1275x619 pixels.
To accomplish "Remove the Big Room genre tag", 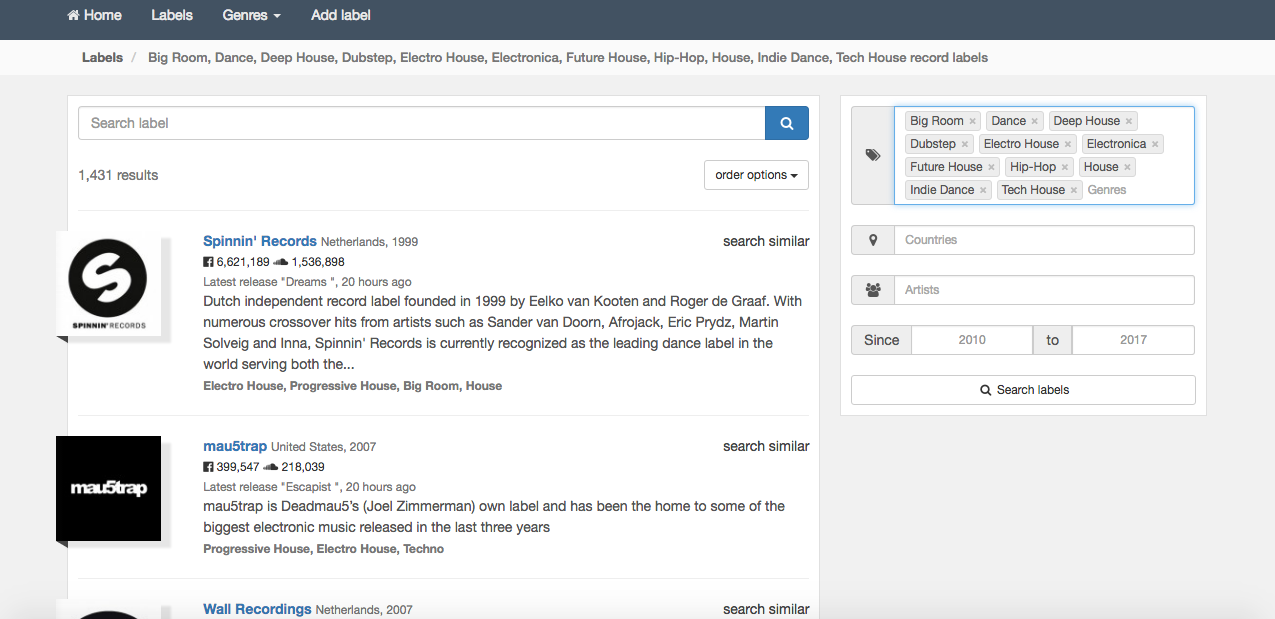I will 972,121.
